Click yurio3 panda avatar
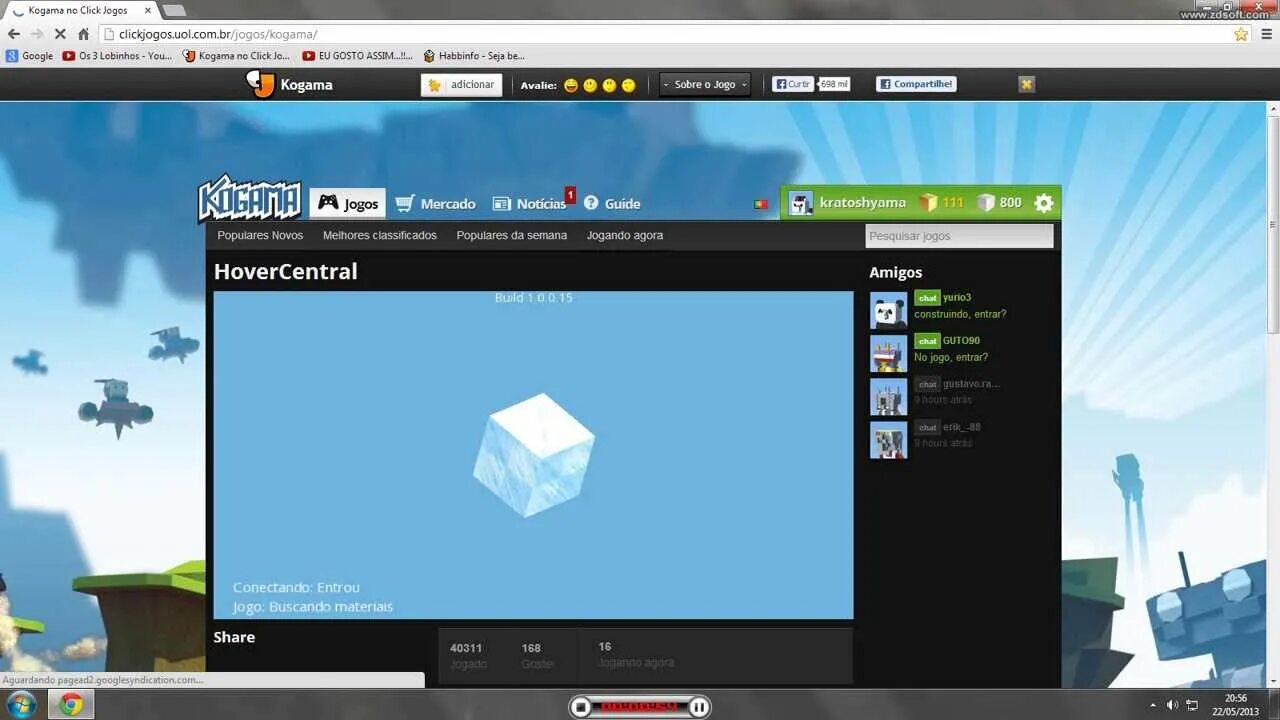The image size is (1280, 720). (x=888, y=311)
